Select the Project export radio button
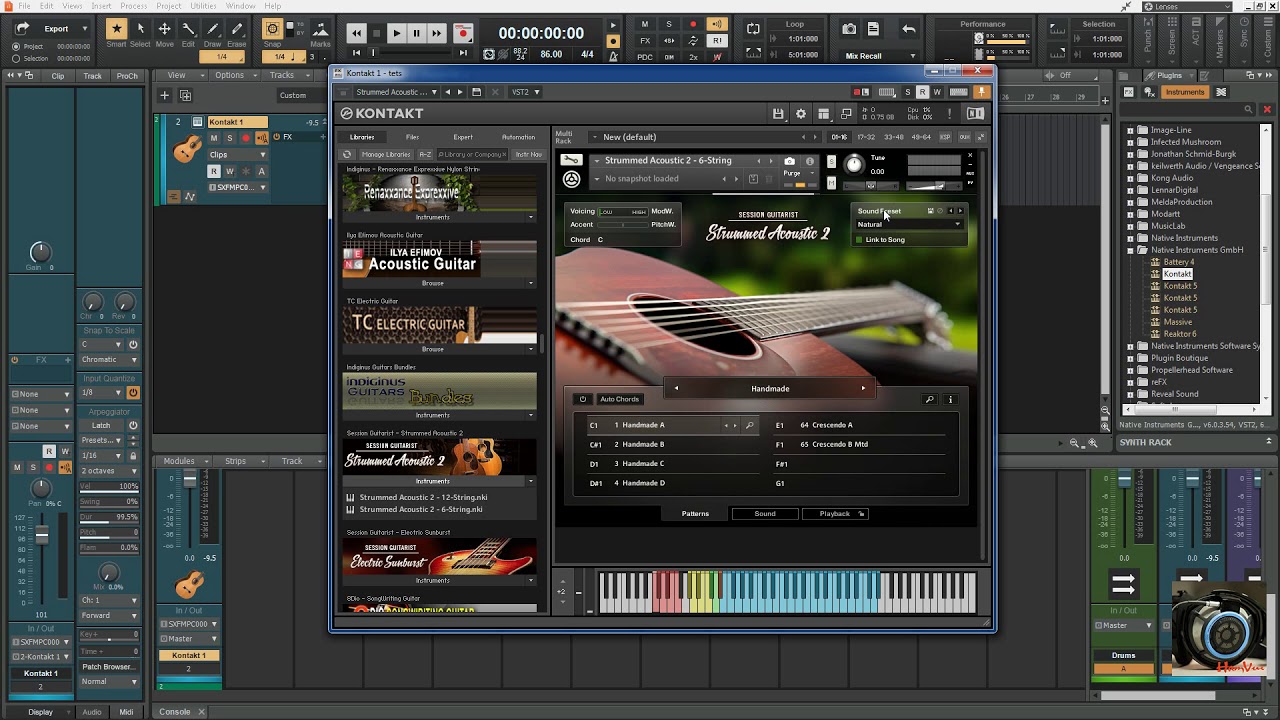 (15, 46)
